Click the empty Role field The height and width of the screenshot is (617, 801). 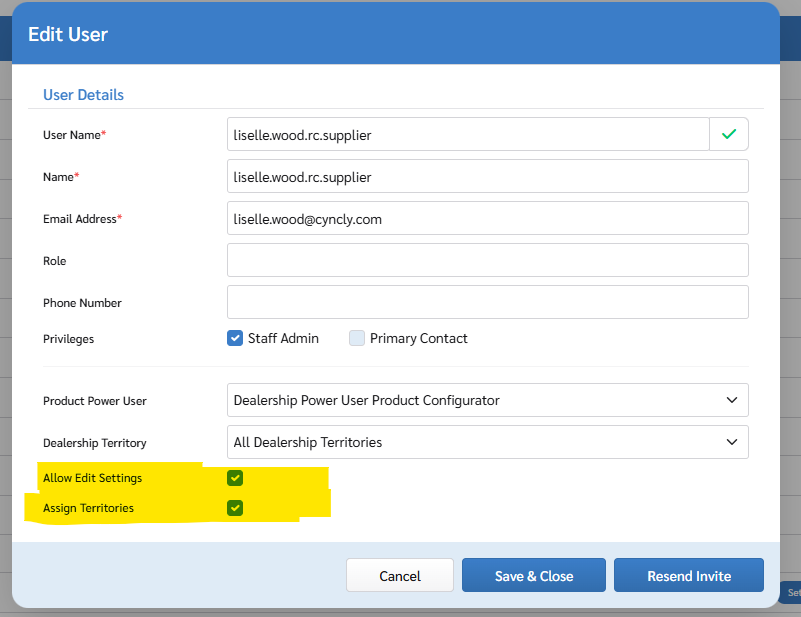pos(487,260)
